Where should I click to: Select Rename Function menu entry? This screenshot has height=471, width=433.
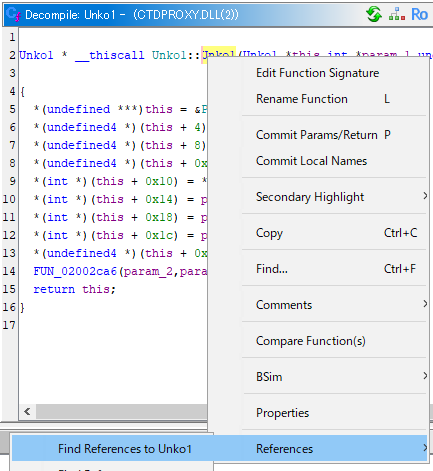pos(302,99)
